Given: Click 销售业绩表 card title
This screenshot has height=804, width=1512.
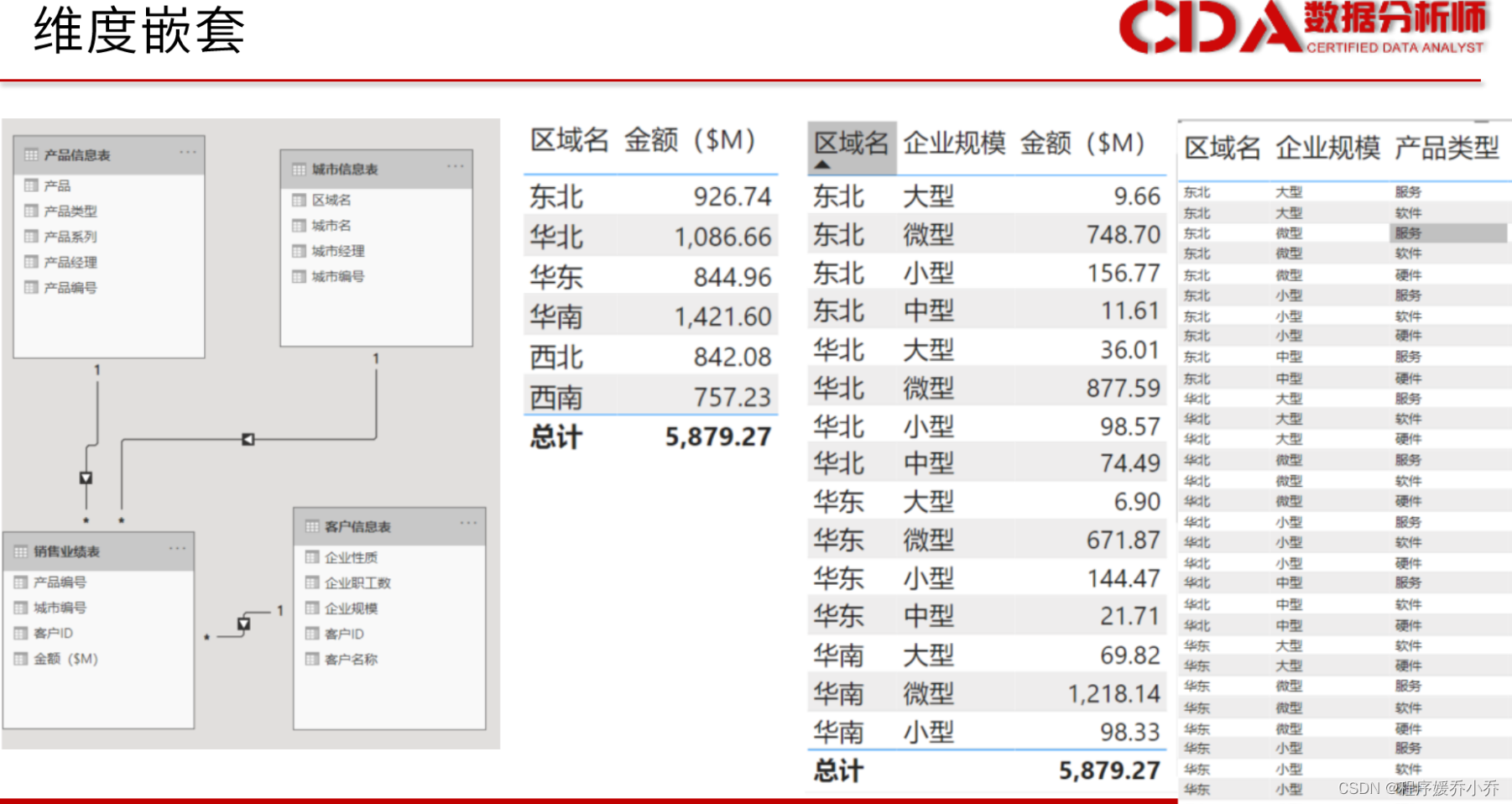Looking at the screenshot, I should (66, 551).
